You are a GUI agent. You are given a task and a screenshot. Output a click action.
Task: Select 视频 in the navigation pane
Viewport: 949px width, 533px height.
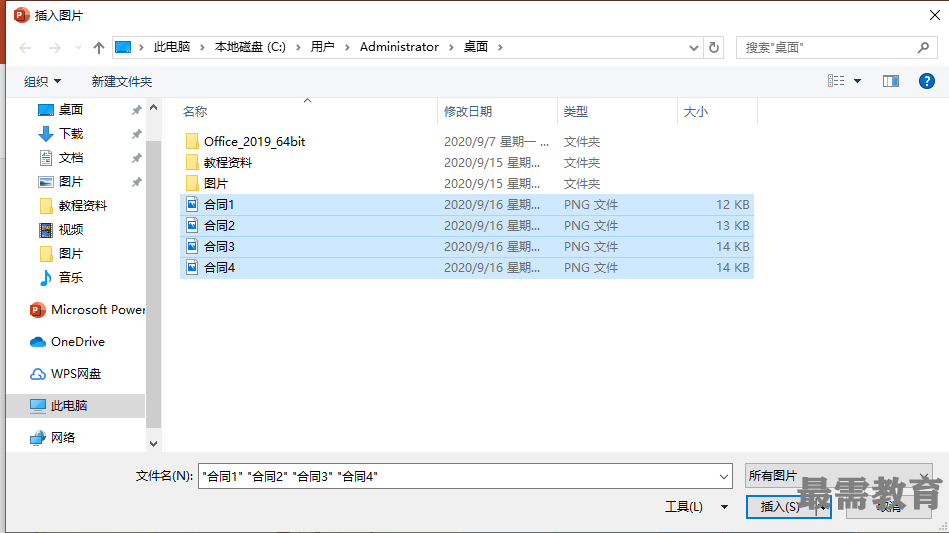pos(71,229)
